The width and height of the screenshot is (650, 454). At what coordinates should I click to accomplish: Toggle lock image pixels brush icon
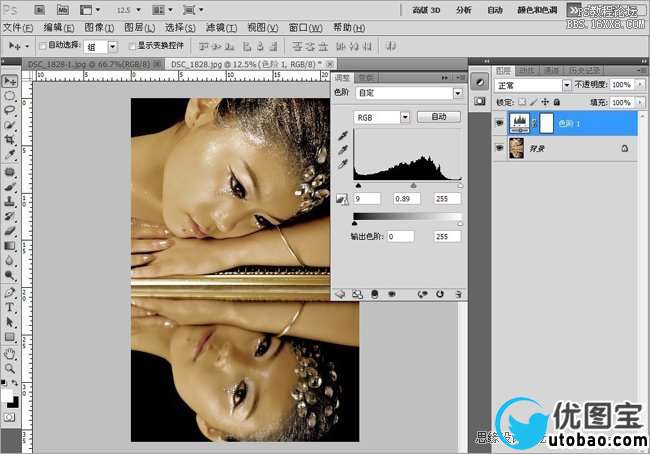(x=534, y=102)
